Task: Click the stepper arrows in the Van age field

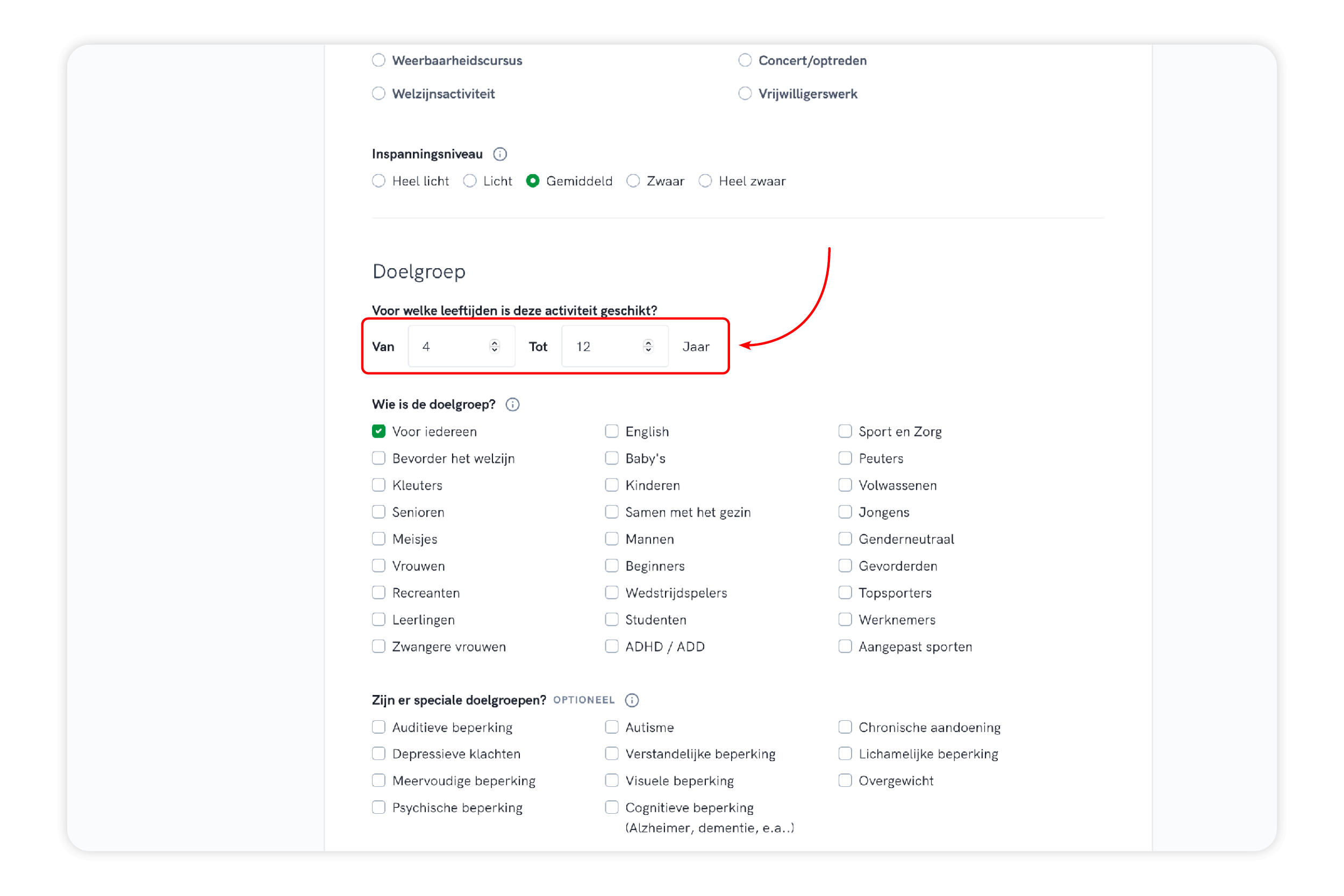Action: click(x=494, y=346)
